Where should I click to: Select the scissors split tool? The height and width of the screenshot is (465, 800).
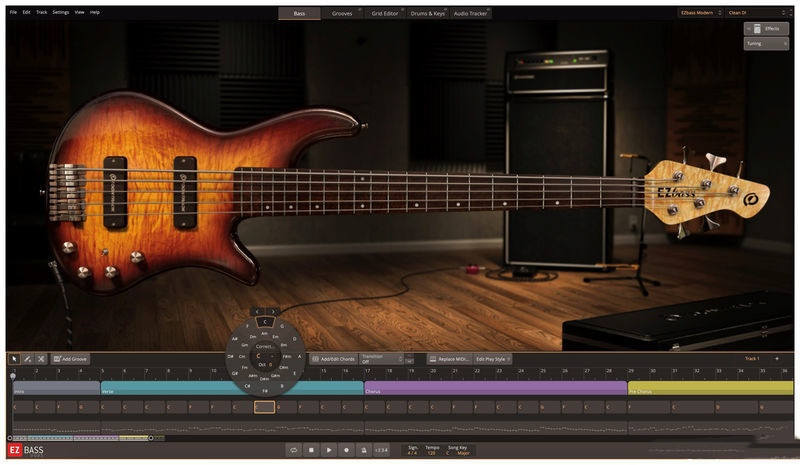coord(41,359)
